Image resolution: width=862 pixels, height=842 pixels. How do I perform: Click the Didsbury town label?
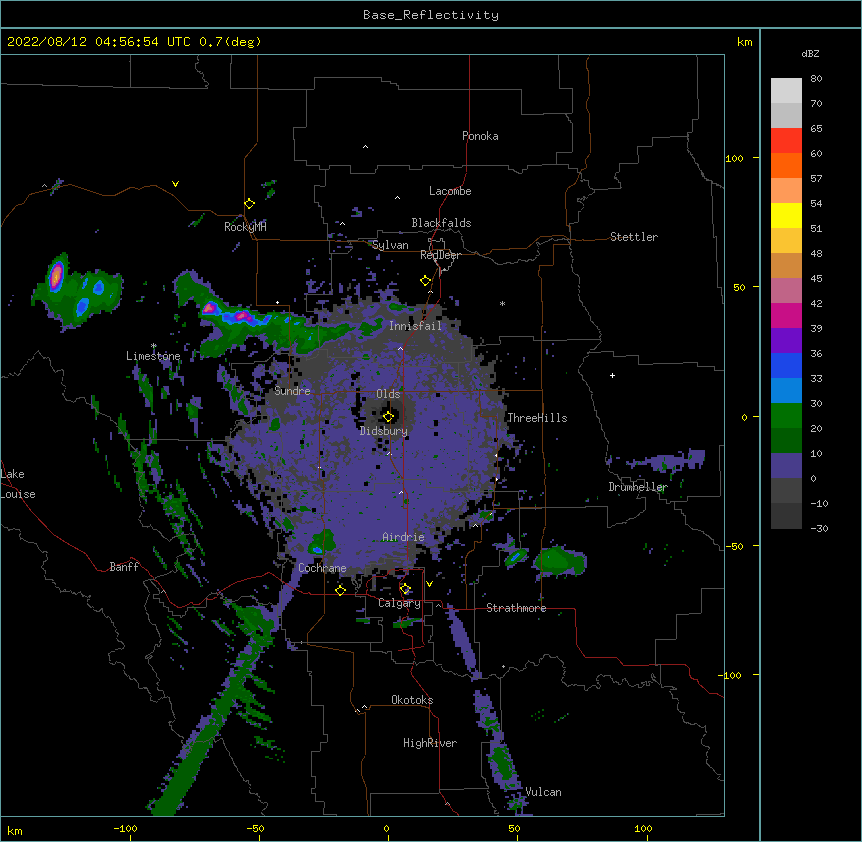pos(384,431)
